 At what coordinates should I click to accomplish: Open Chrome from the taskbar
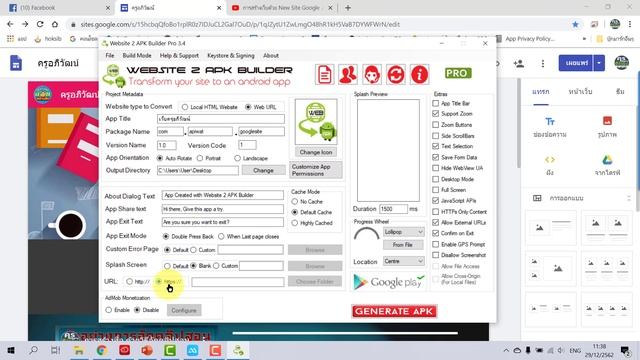[x=102, y=350]
